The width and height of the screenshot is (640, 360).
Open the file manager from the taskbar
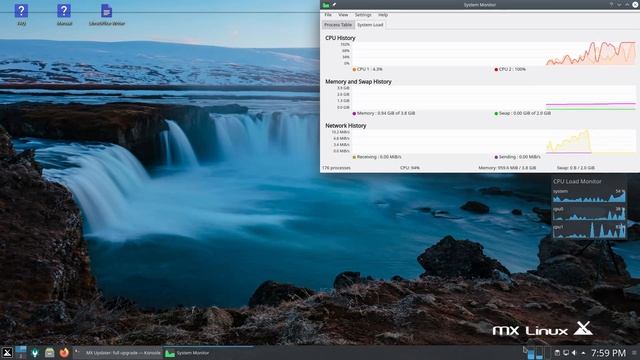click(x=49, y=353)
